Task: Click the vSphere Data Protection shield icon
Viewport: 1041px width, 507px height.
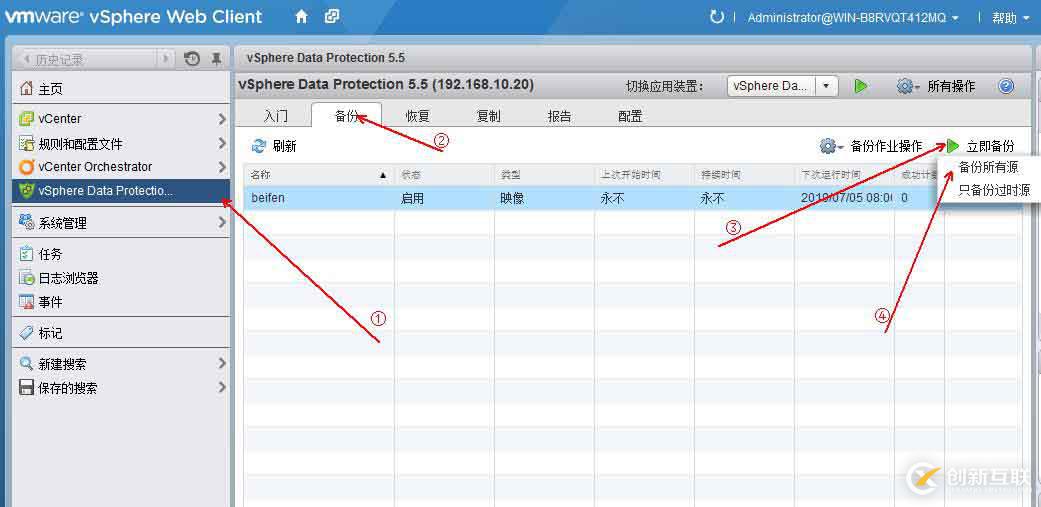Action: (x=26, y=191)
